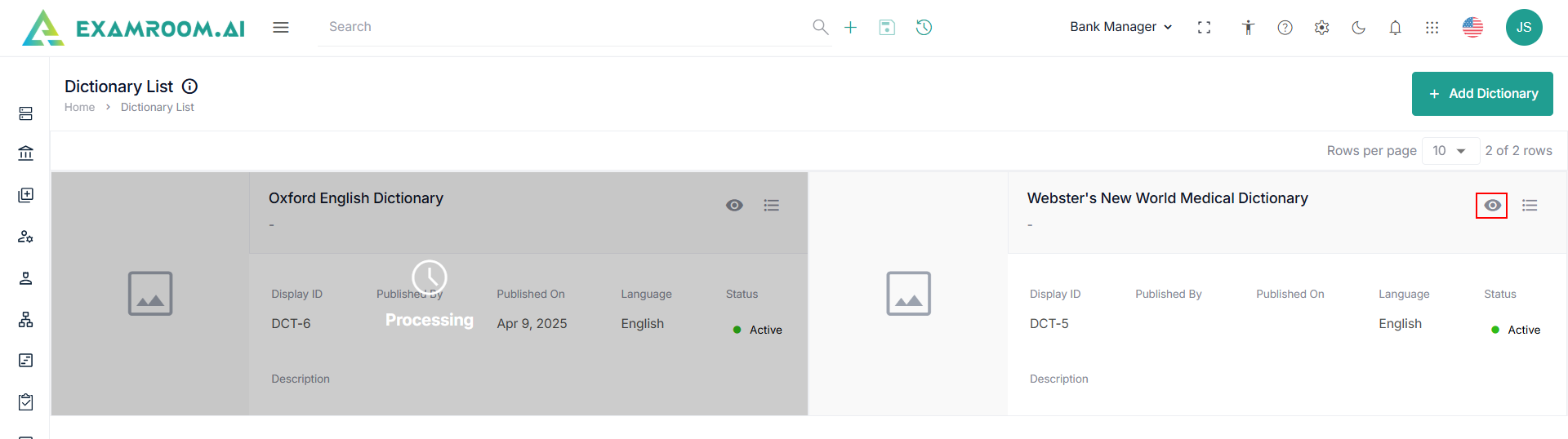
Task: Click the Active status on Webster's card
Action: pos(1516,330)
